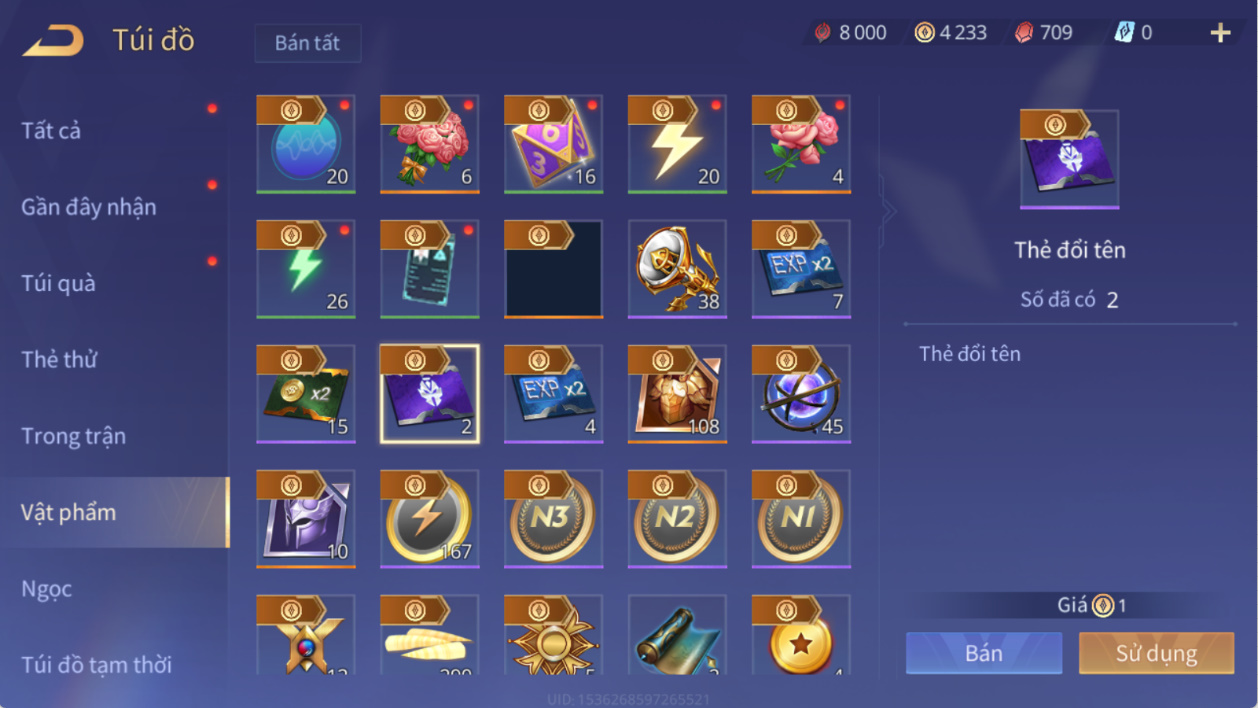Select the purple helmet item
This screenshot has height=708, width=1258.
click(306, 519)
